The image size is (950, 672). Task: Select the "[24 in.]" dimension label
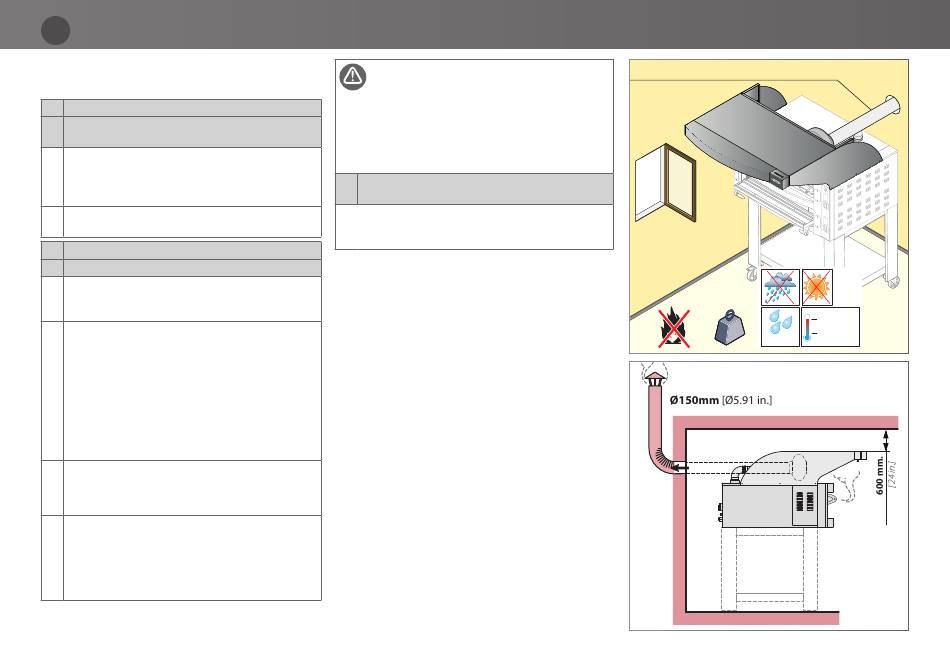(891, 474)
